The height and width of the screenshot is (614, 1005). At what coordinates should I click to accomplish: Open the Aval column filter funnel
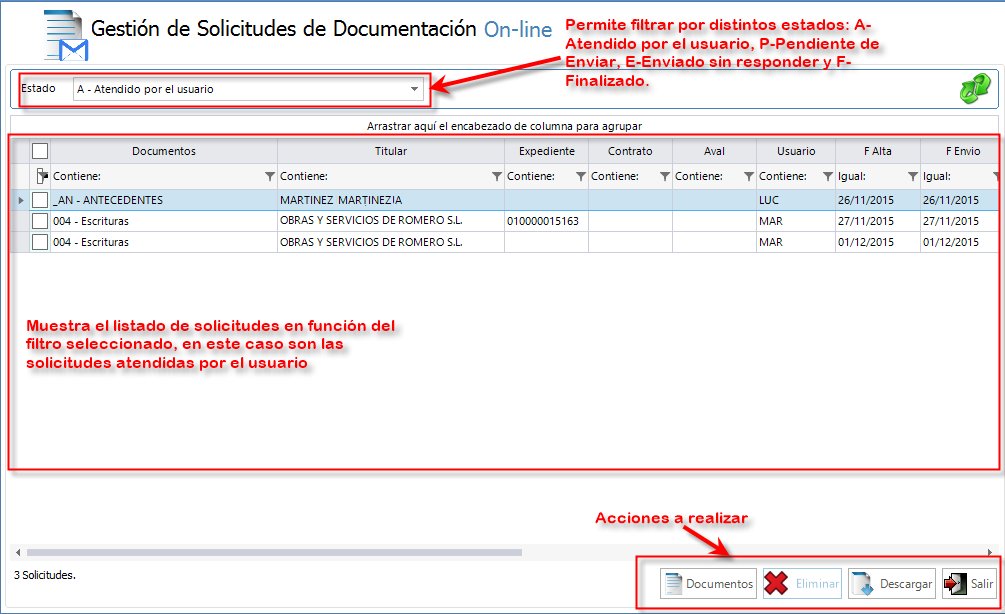pos(749,176)
